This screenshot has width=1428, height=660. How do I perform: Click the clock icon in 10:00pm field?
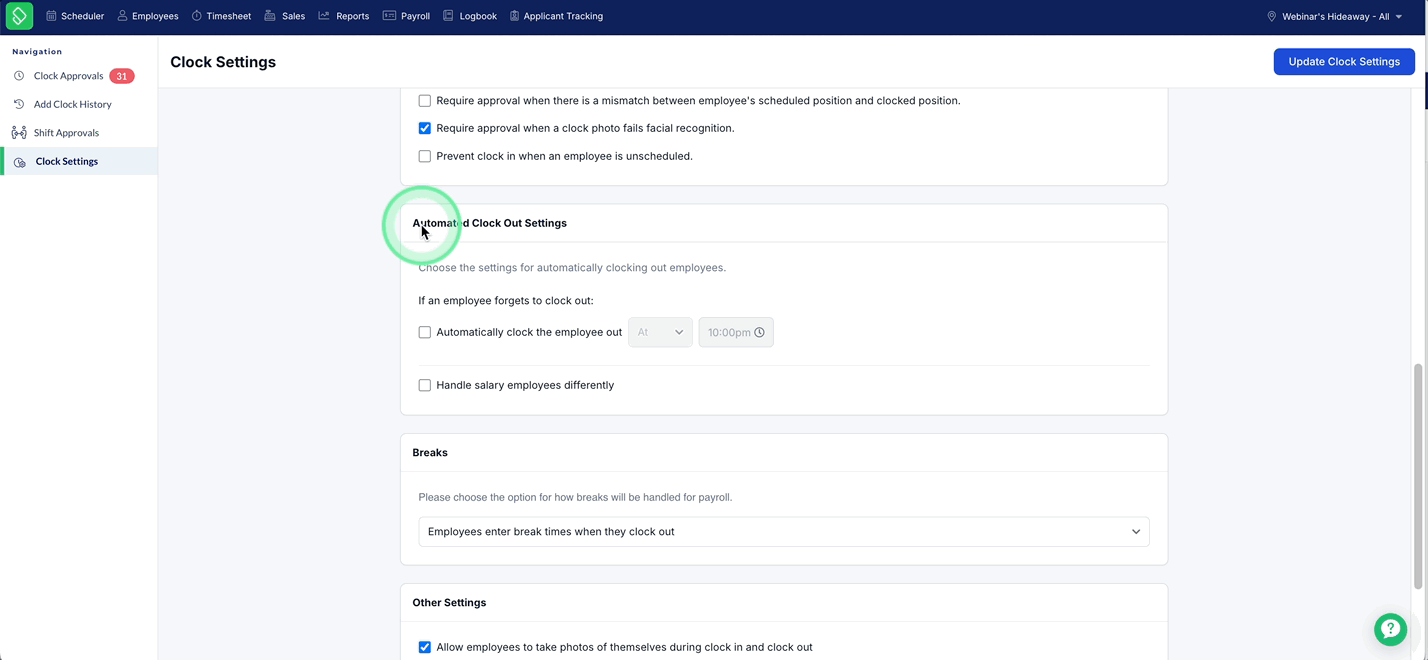coord(759,332)
